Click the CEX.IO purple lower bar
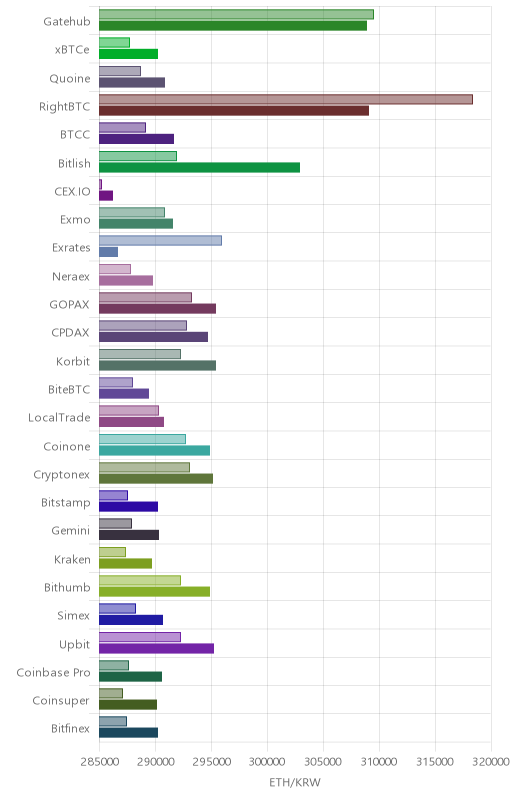This screenshot has height=800, width=512. pos(106,195)
